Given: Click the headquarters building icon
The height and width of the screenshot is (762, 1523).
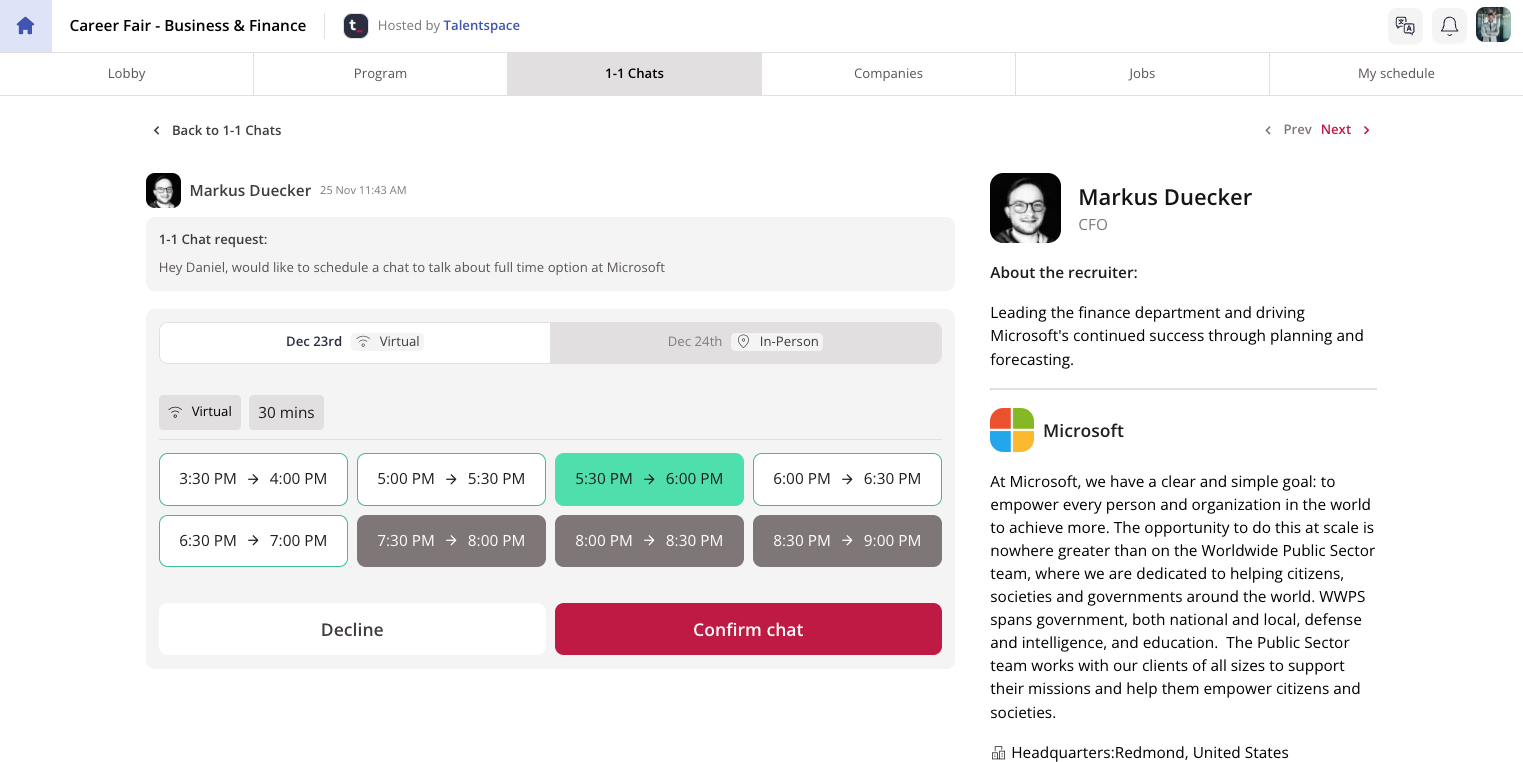Looking at the screenshot, I should pos(998,753).
